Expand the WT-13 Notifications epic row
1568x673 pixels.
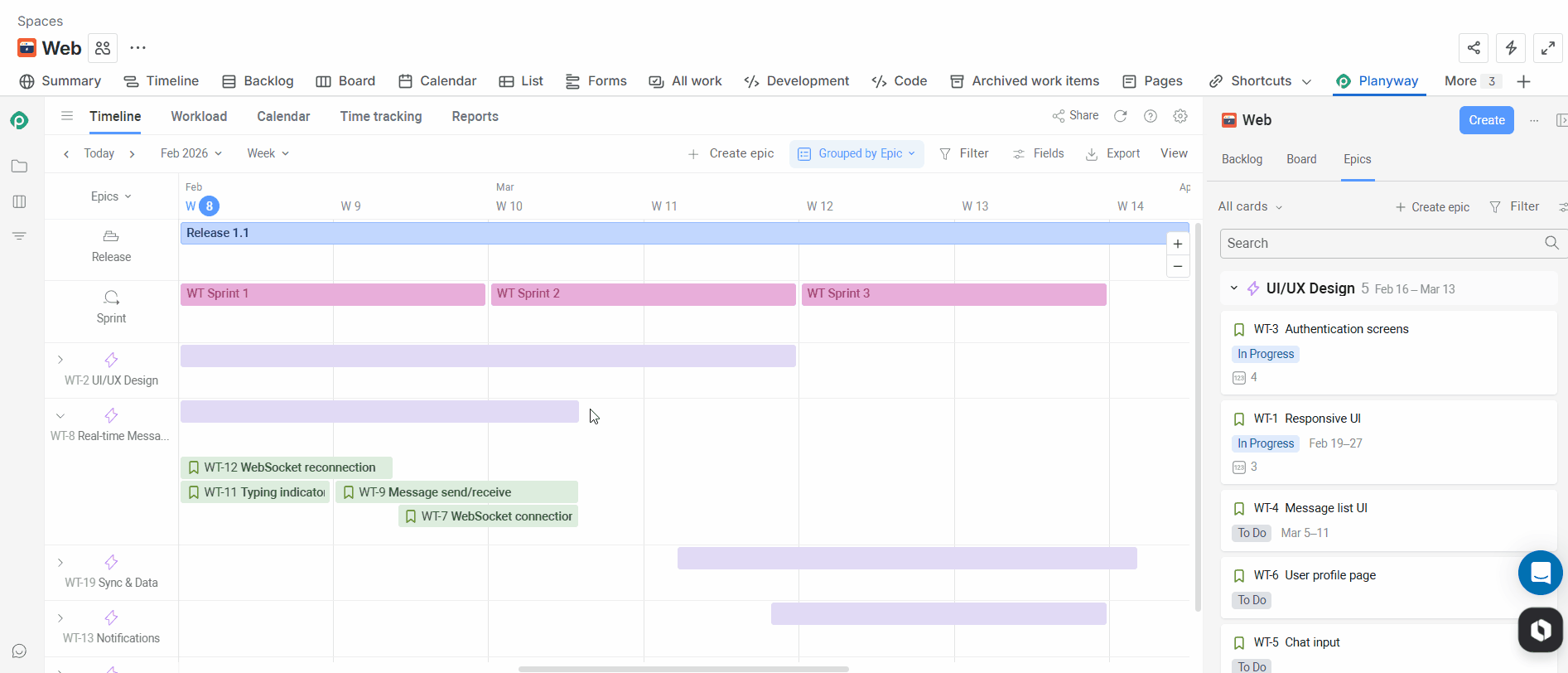pos(60,617)
